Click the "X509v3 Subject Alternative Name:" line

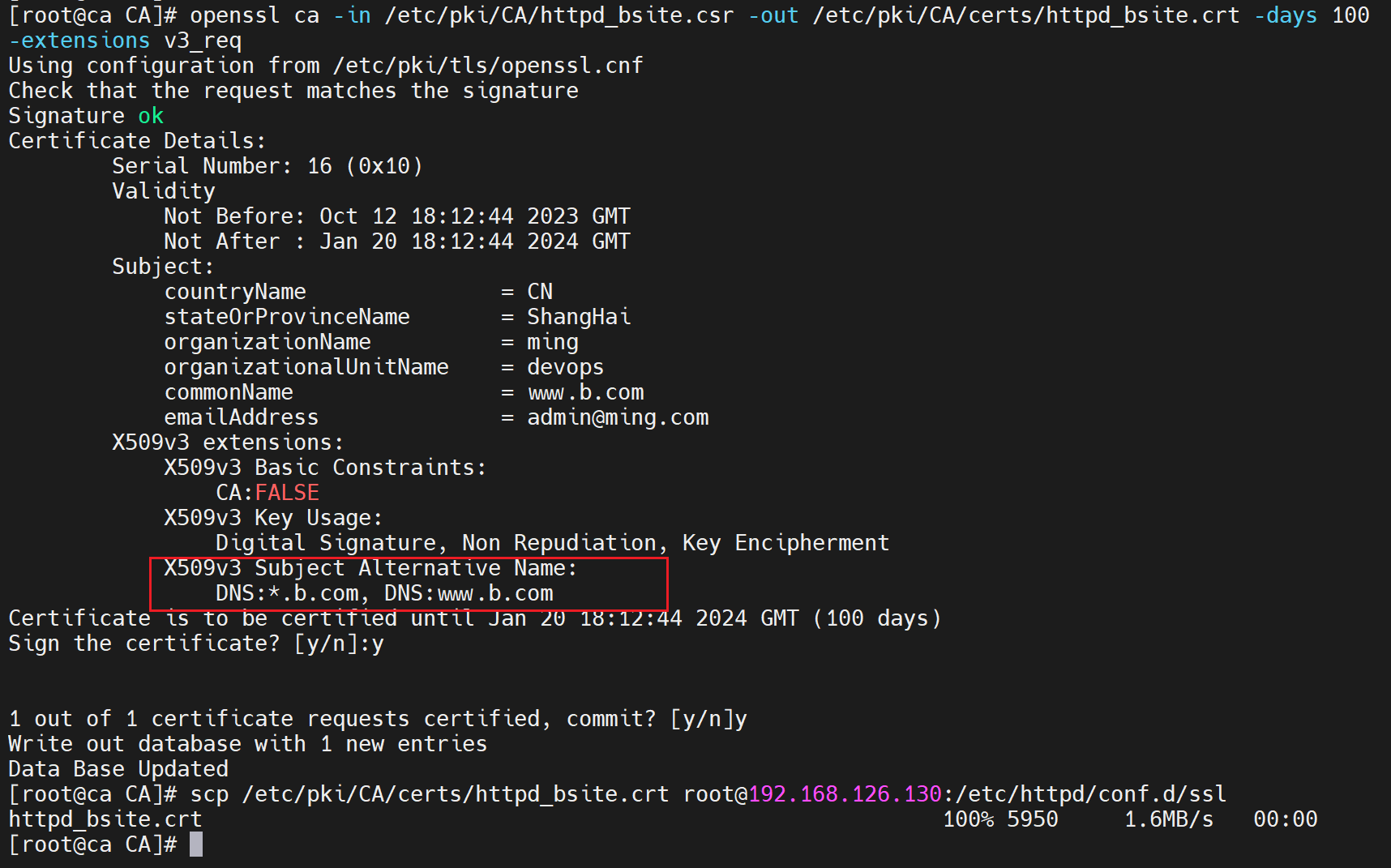pos(370,568)
